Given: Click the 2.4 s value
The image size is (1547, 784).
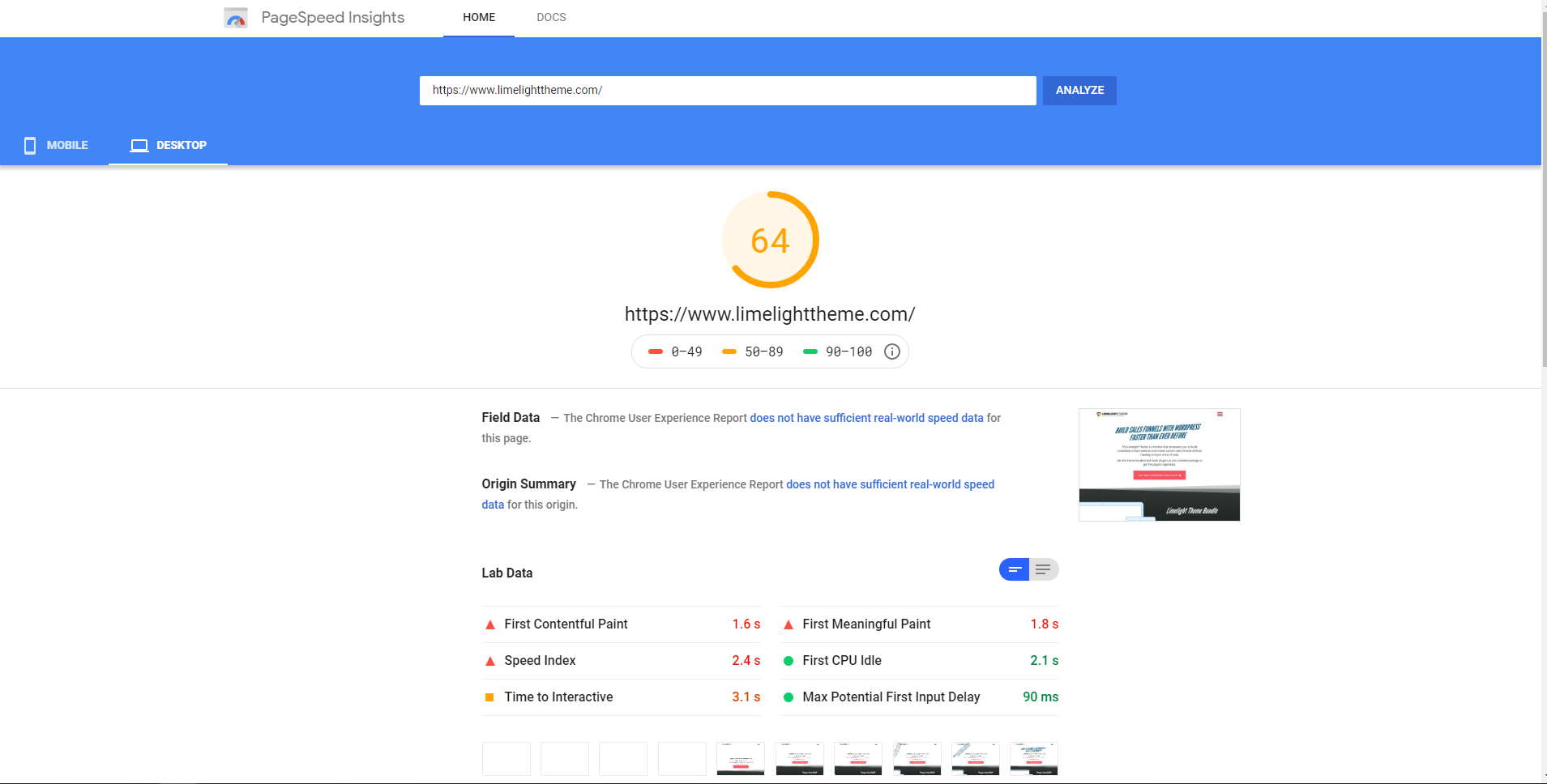Looking at the screenshot, I should 746,661.
